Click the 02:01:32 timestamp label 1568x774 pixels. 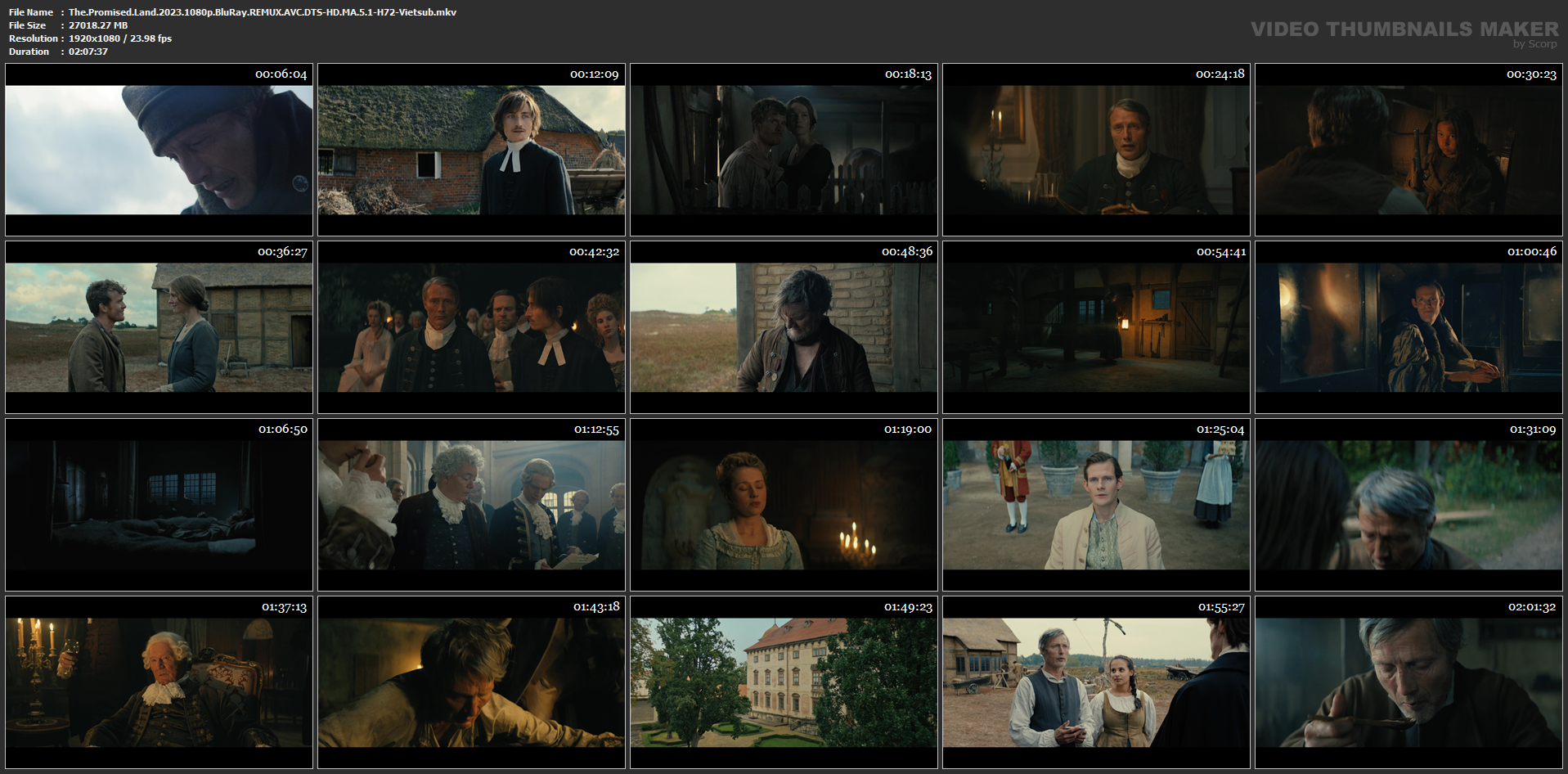(x=1532, y=607)
